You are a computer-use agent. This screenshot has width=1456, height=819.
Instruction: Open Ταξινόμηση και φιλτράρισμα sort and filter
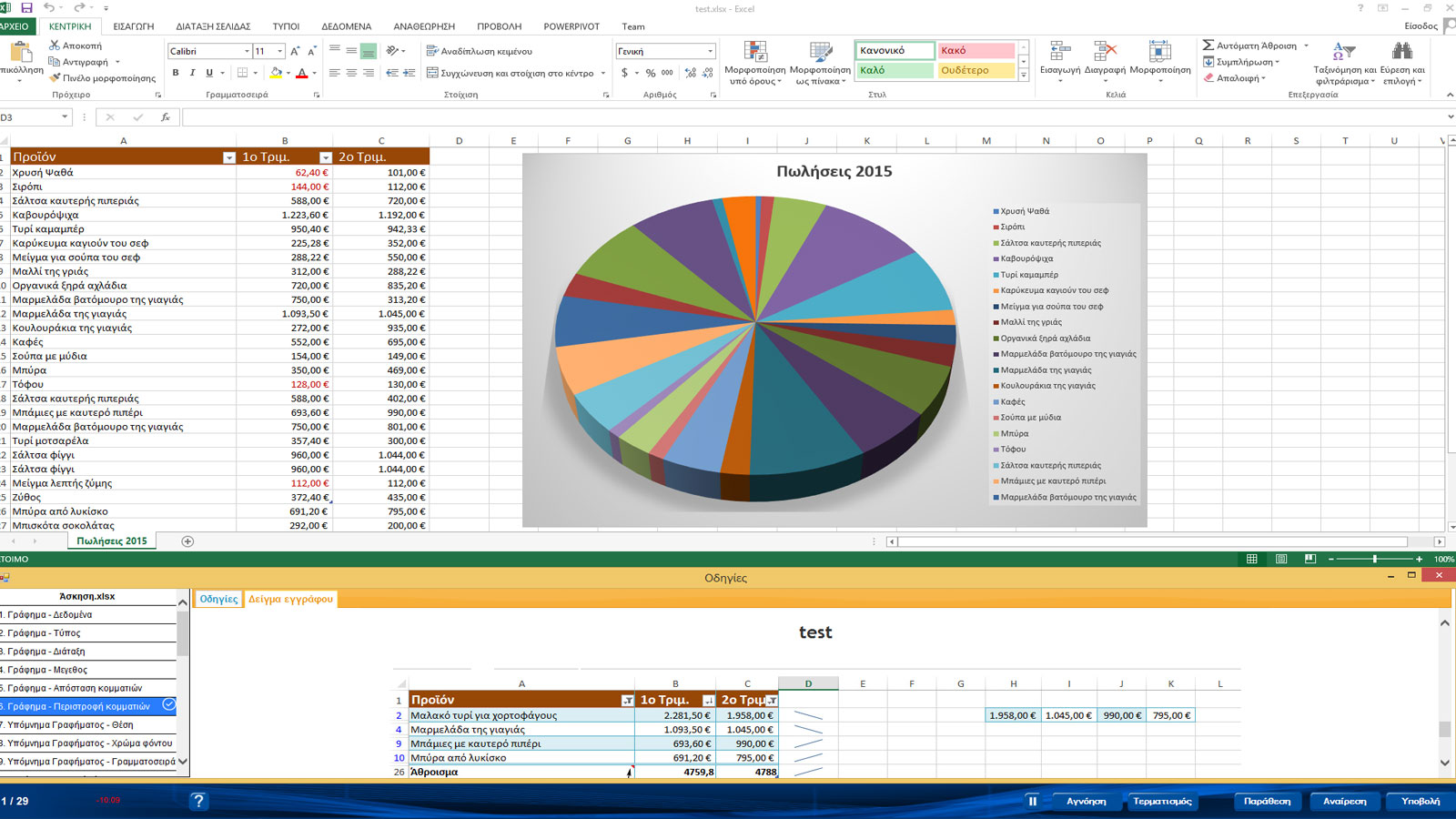click(1345, 63)
